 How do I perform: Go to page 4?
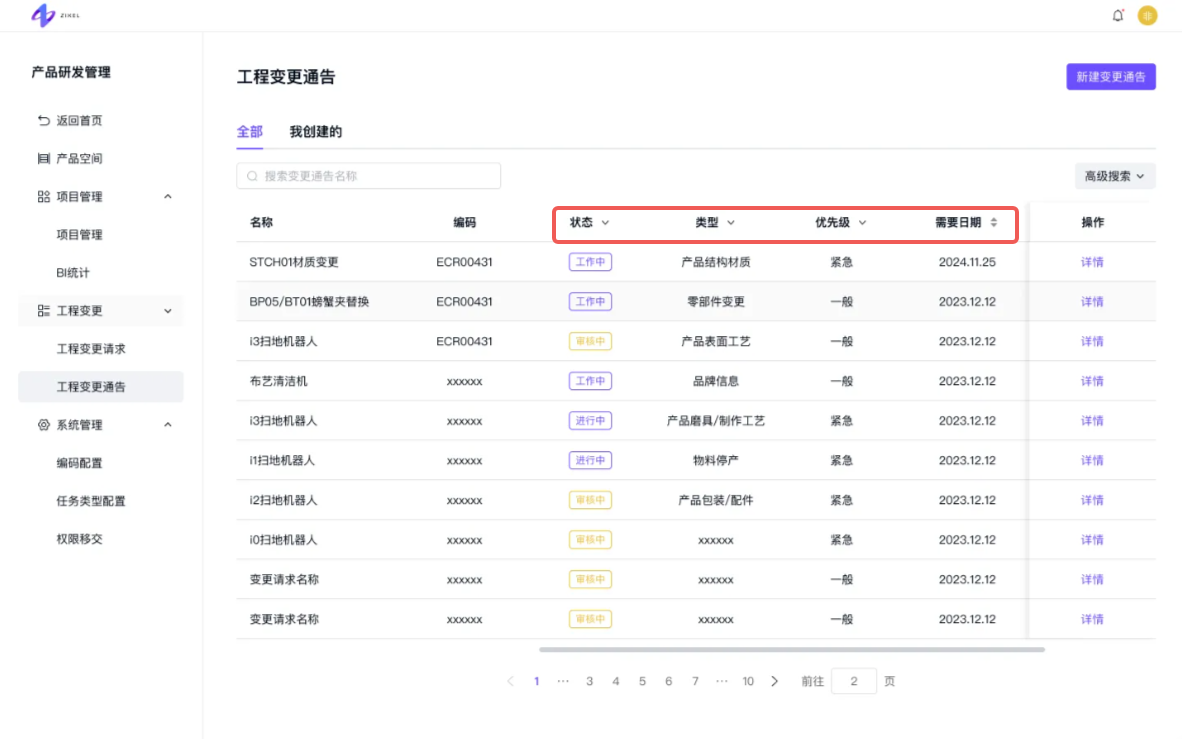[x=616, y=681]
